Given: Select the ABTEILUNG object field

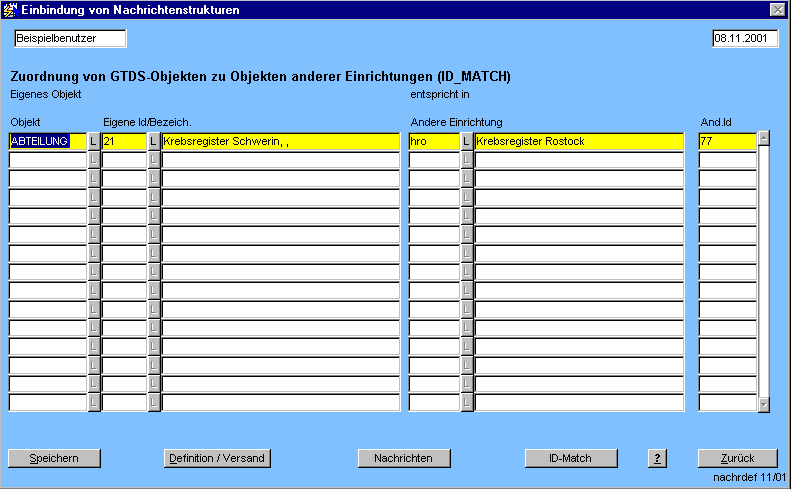Looking at the screenshot, I should pyautogui.click(x=47, y=142).
